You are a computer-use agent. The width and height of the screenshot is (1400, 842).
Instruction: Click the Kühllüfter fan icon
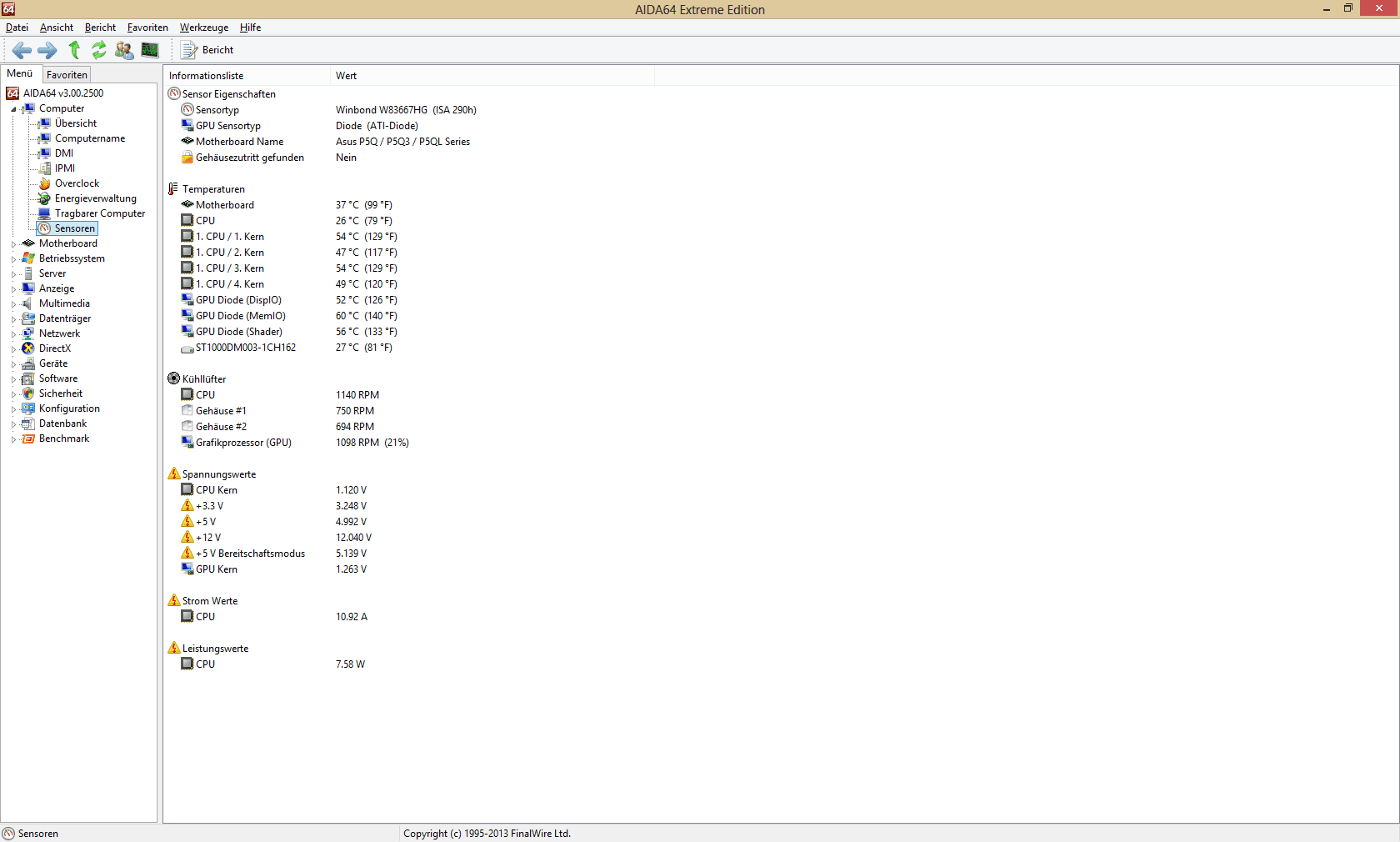click(174, 379)
